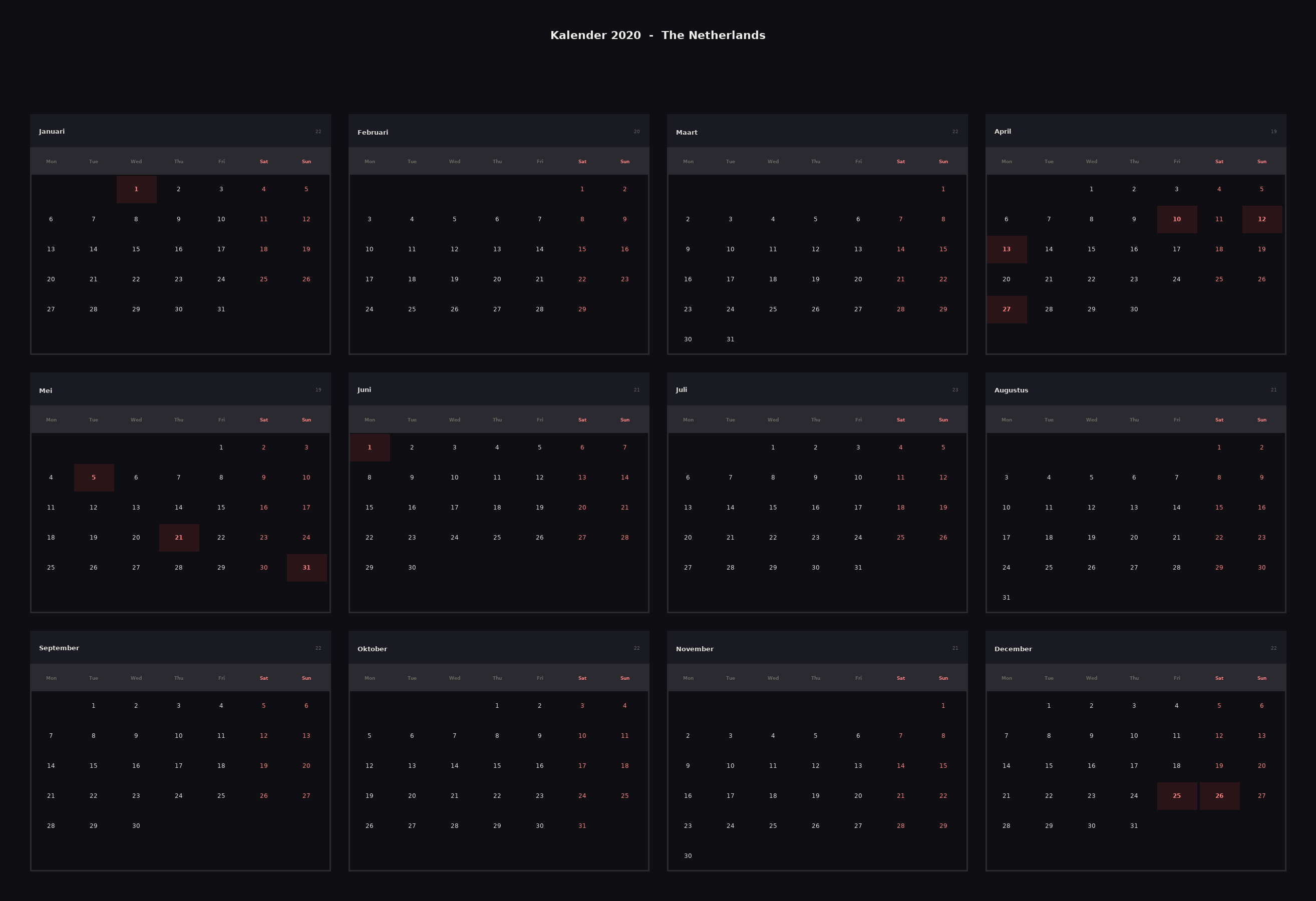Select February 29 leap day

582,309
